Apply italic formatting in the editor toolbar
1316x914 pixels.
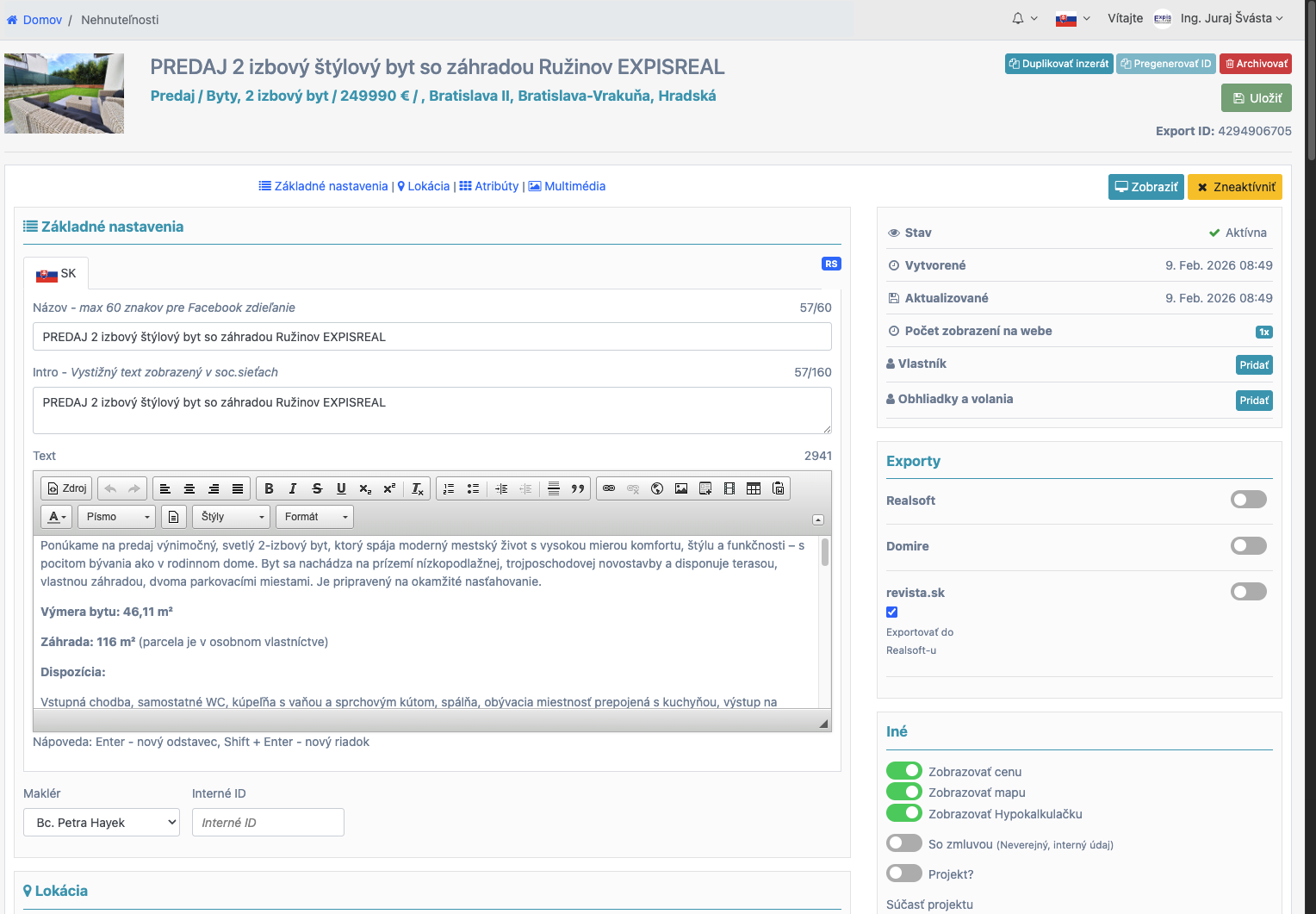[293, 488]
